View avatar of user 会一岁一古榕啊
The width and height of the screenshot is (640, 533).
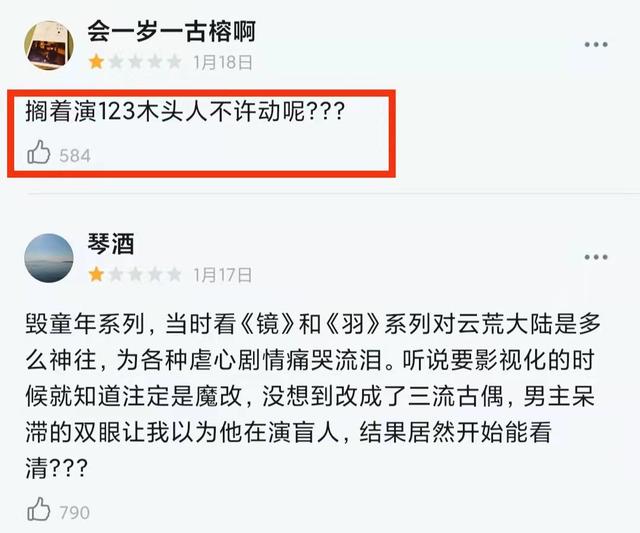[x=49, y=45]
